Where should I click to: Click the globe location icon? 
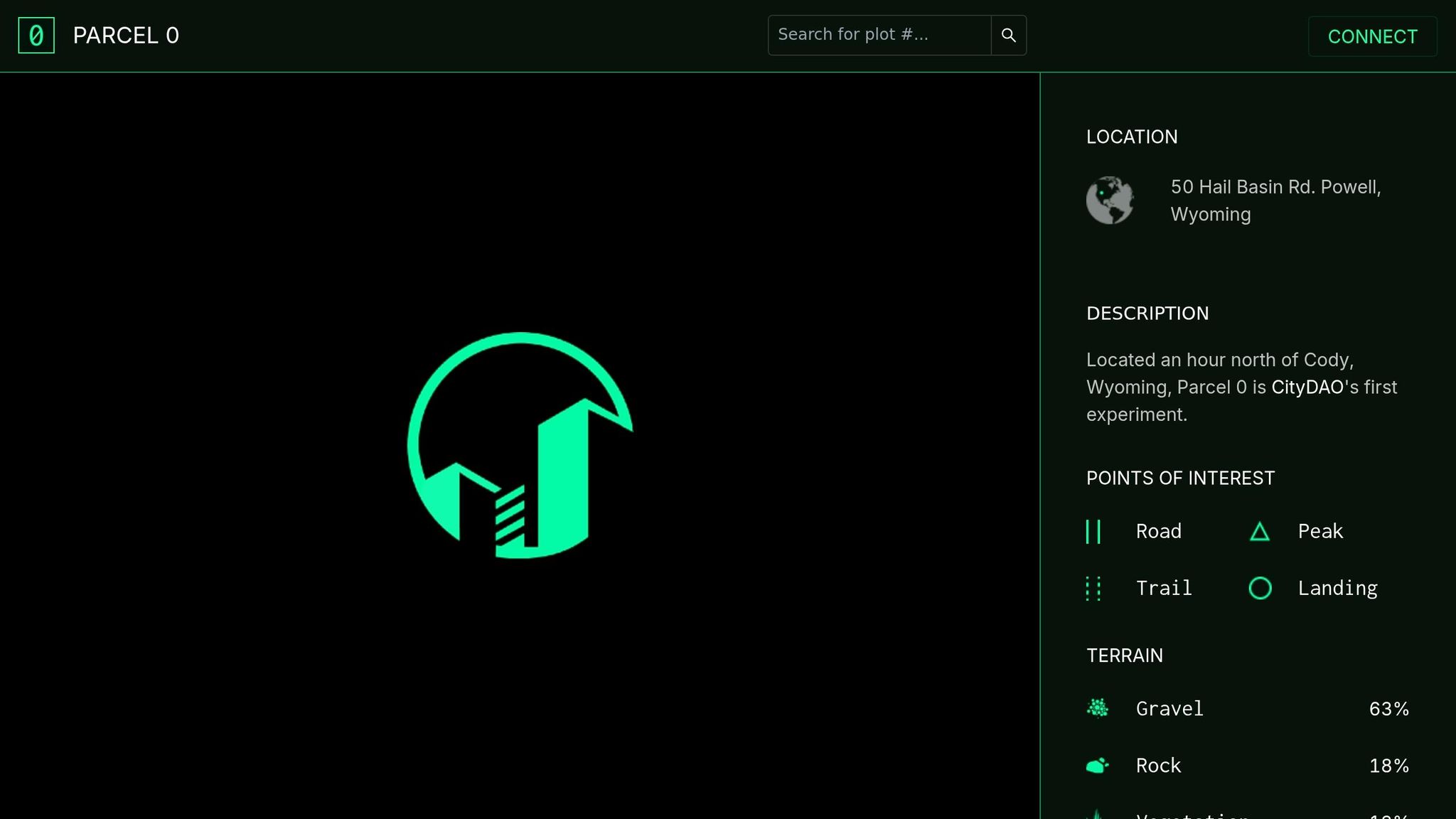[x=1110, y=200]
